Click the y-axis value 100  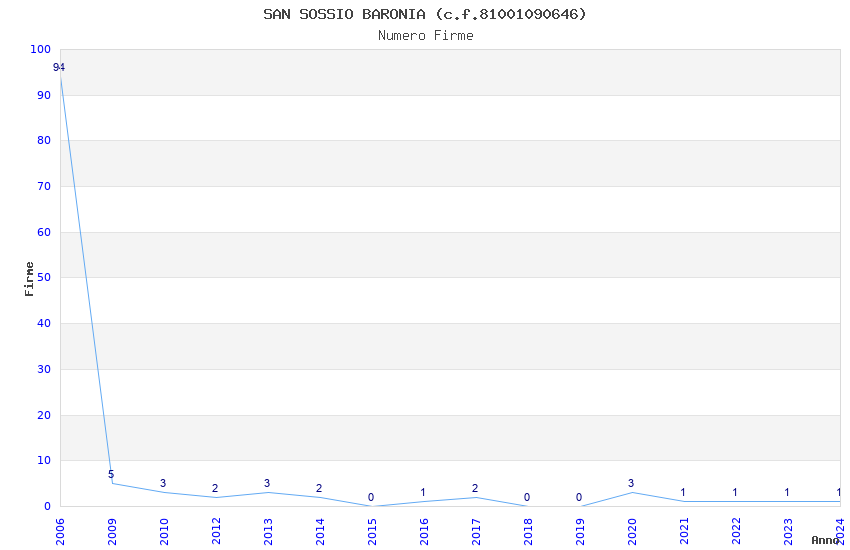(41, 49)
